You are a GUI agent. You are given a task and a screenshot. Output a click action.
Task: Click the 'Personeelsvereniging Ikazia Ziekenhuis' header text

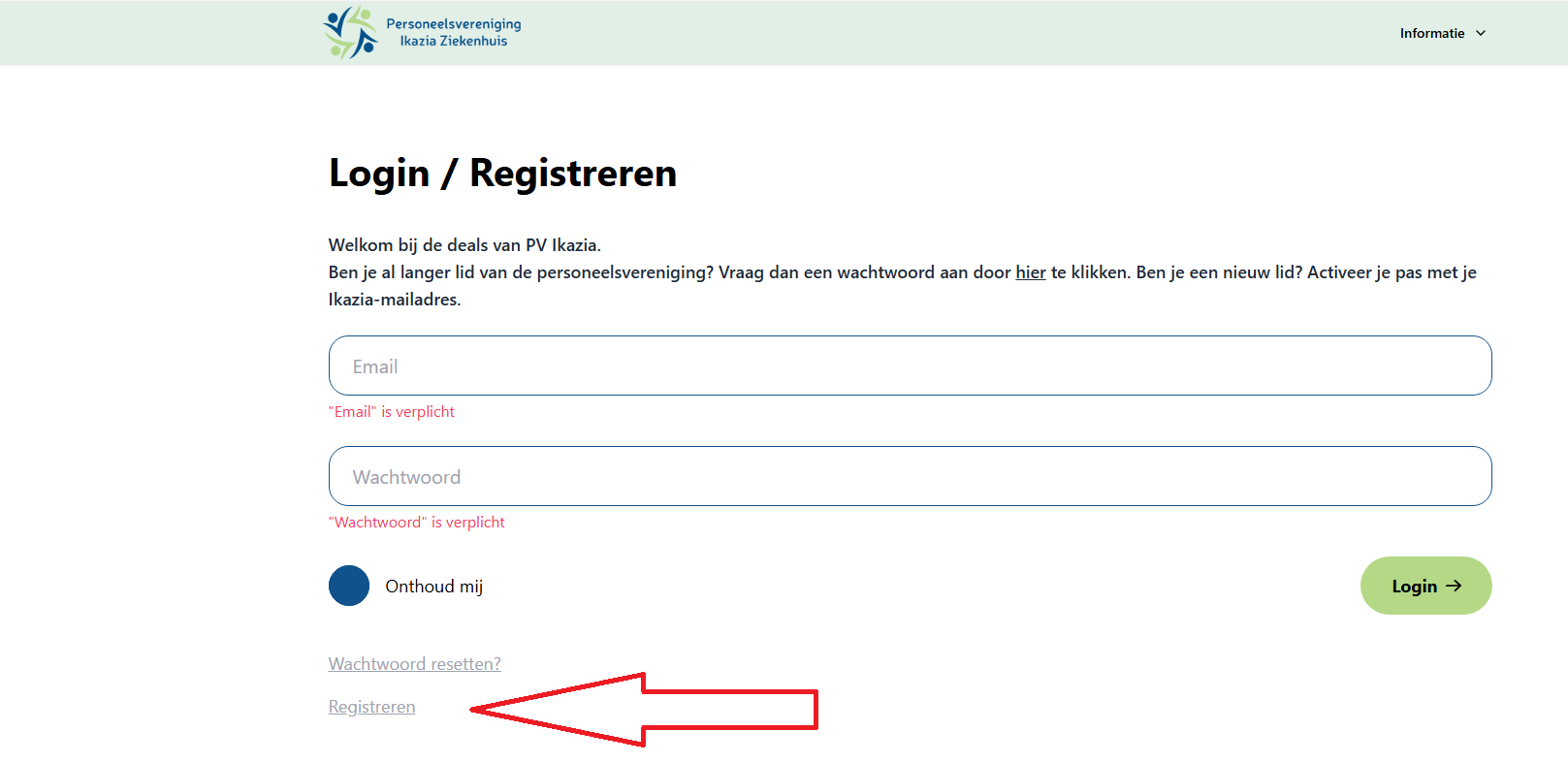(453, 32)
